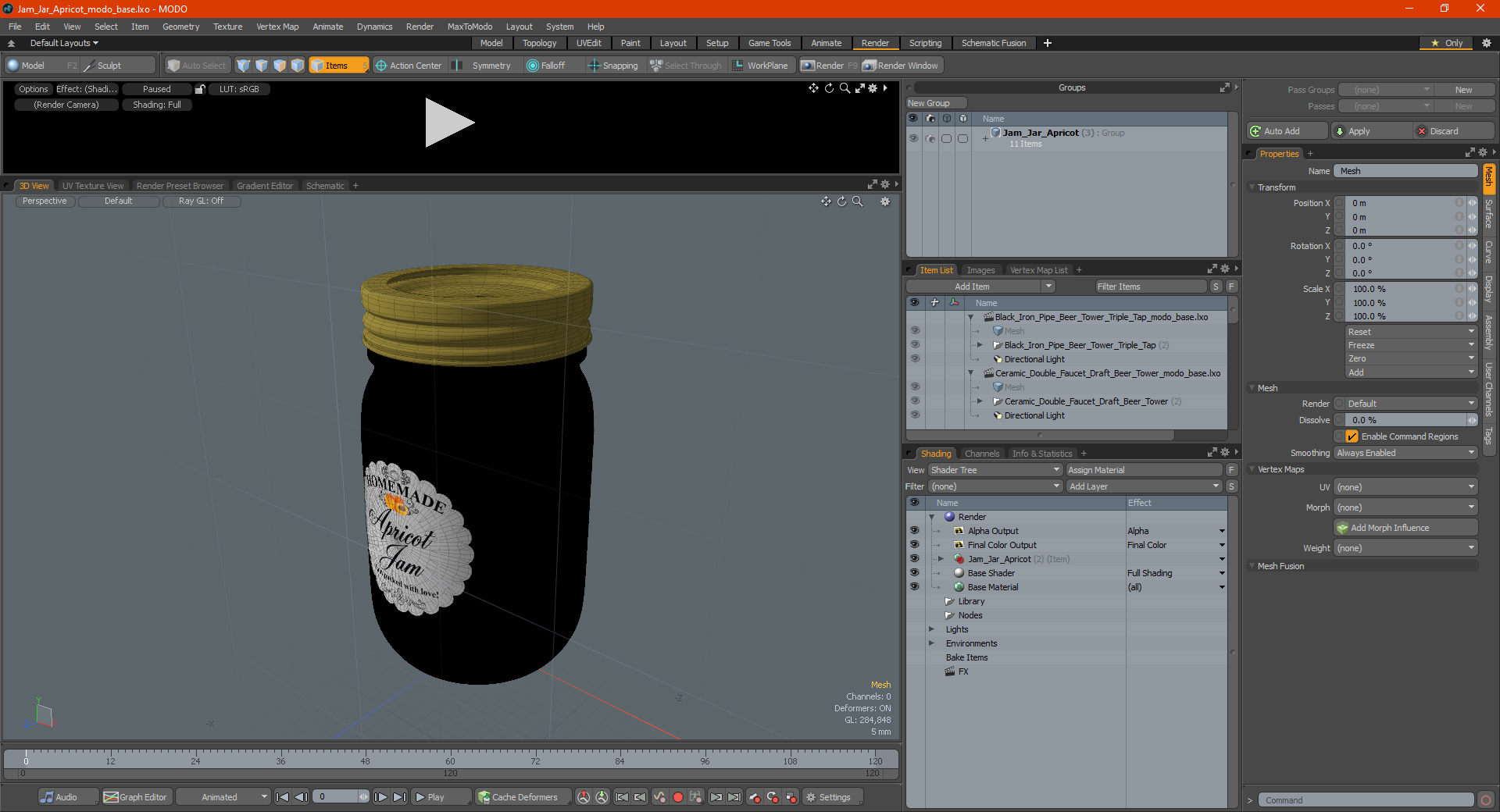Expand Jam_Jar_Apricot shader item
Image resolution: width=1500 pixels, height=812 pixels.
[x=941, y=559]
